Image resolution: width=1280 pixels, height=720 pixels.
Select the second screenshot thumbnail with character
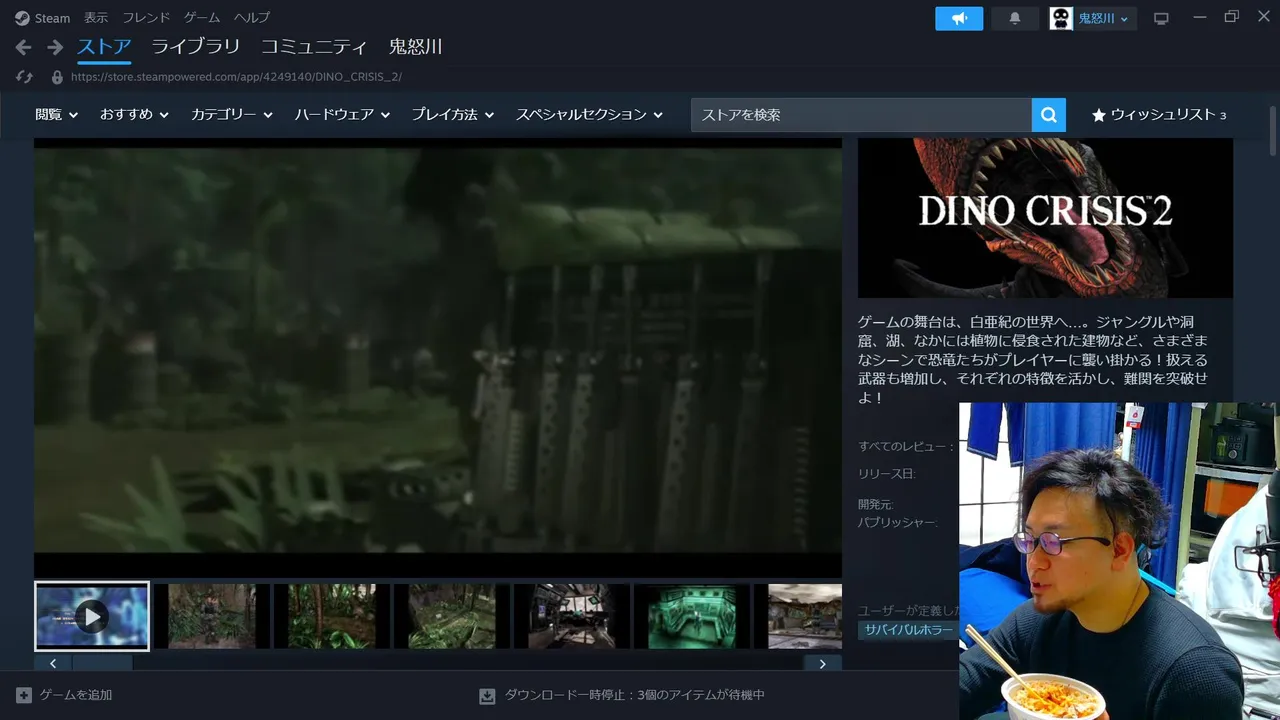(212, 616)
